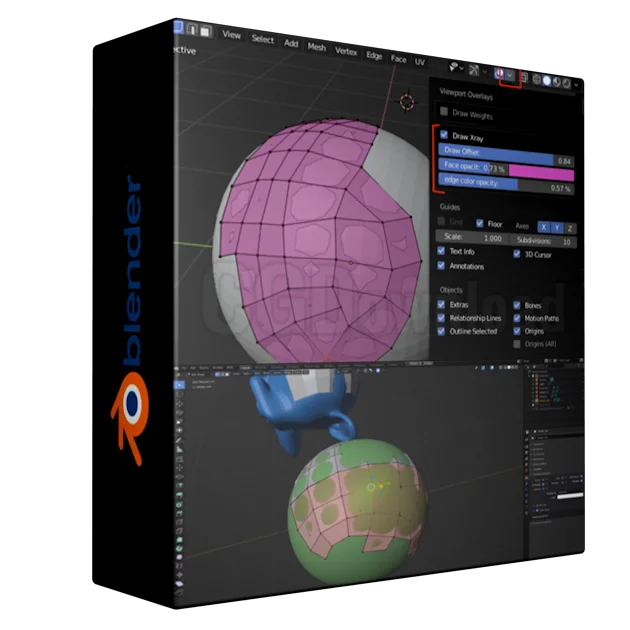The height and width of the screenshot is (630, 630).
Task: Open the Select menu
Action: click(x=263, y=39)
